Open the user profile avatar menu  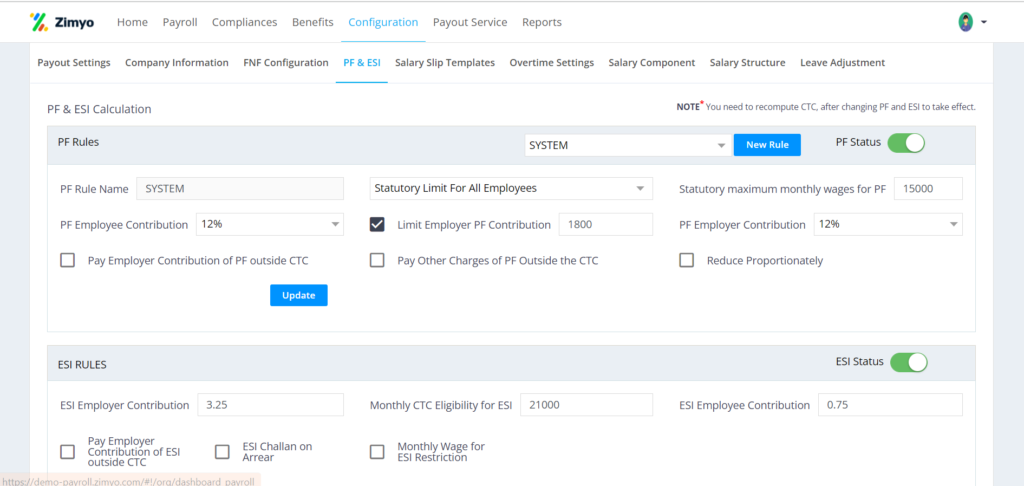[x=965, y=22]
